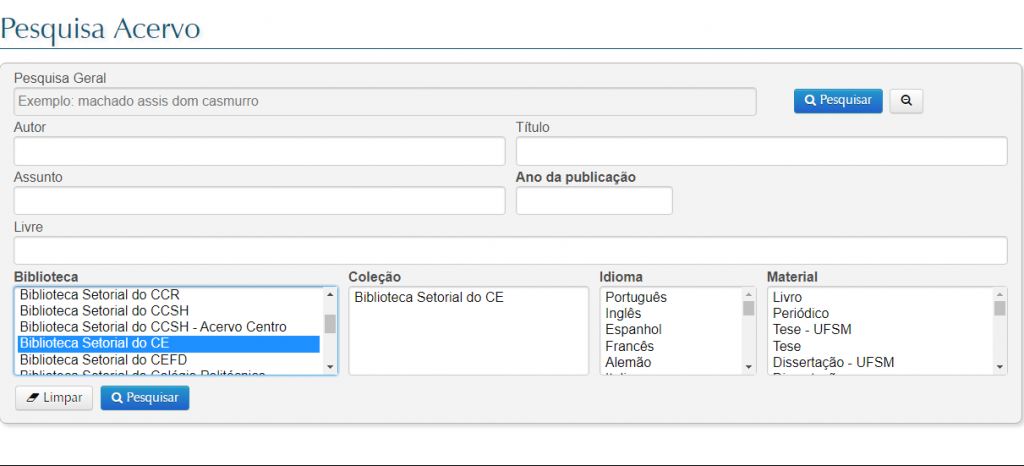Focus the Pesquisa Geral search field
The height and width of the screenshot is (466, 1024).
pos(385,101)
